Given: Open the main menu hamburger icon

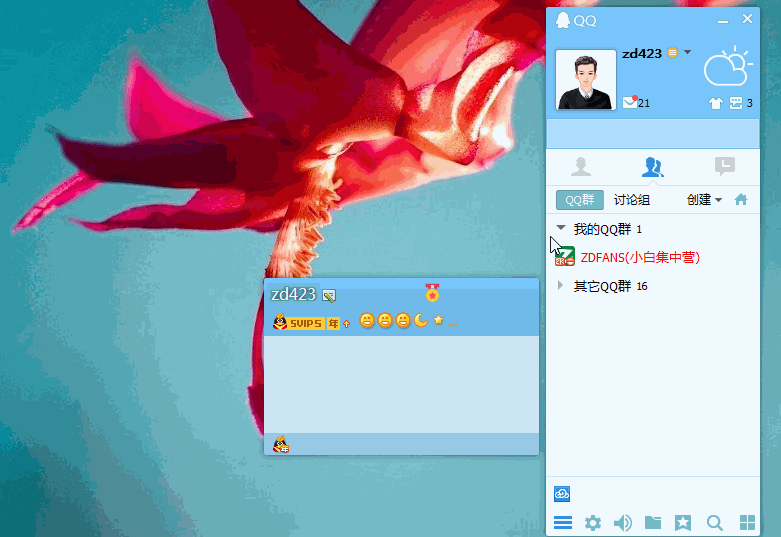Looking at the screenshot, I should (x=563, y=522).
